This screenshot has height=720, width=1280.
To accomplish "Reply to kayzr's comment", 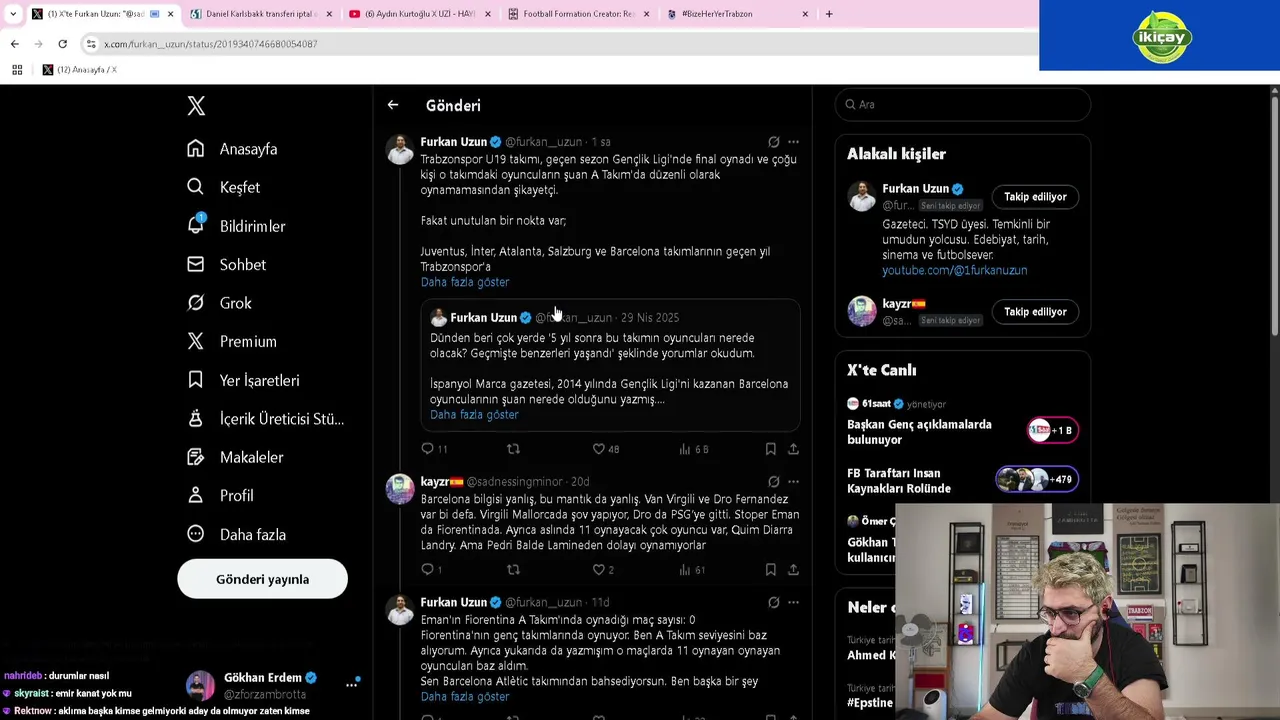I will click(431, 570).
